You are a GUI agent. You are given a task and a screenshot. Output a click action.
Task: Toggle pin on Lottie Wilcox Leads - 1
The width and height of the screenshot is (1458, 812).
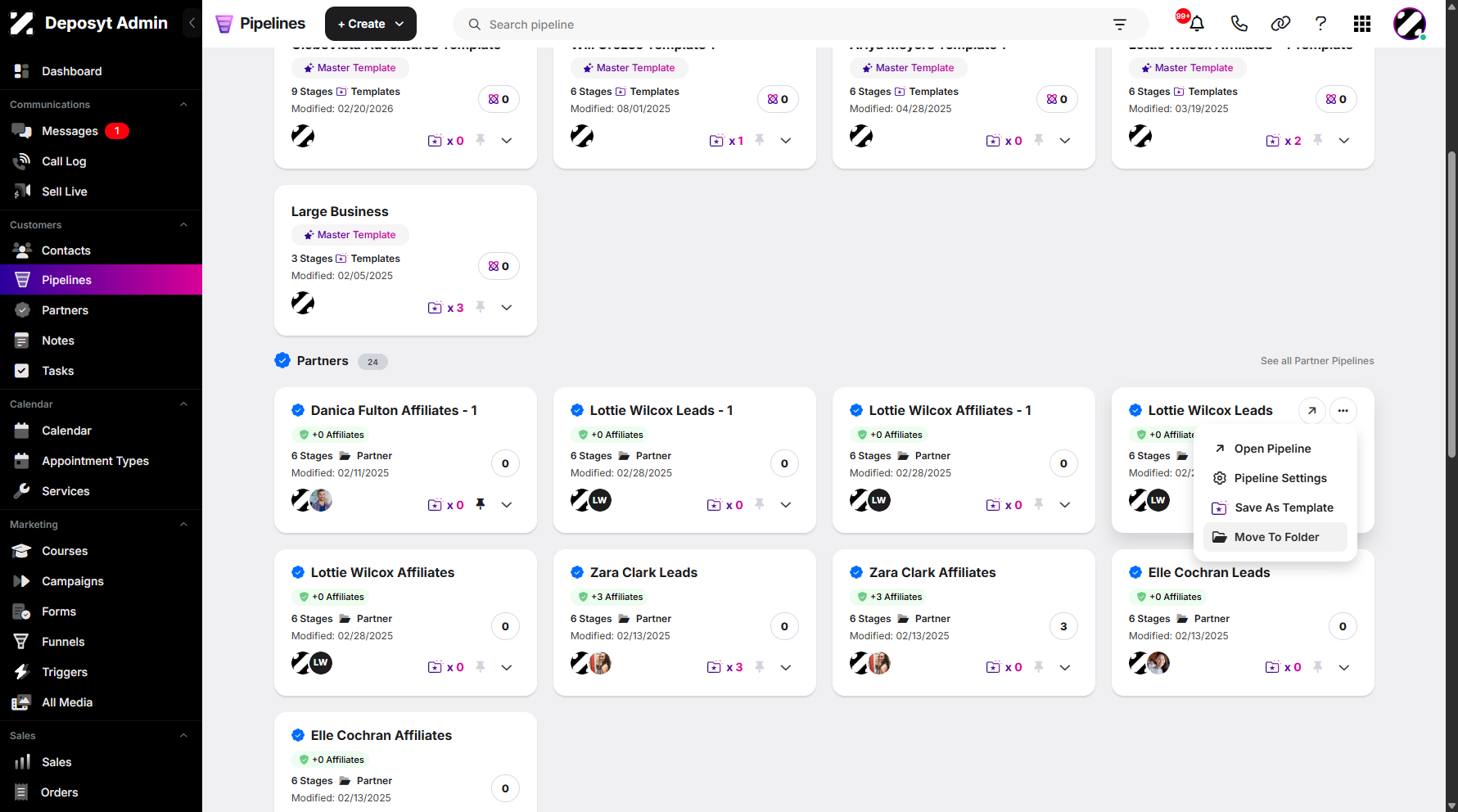tap(760, 504)
